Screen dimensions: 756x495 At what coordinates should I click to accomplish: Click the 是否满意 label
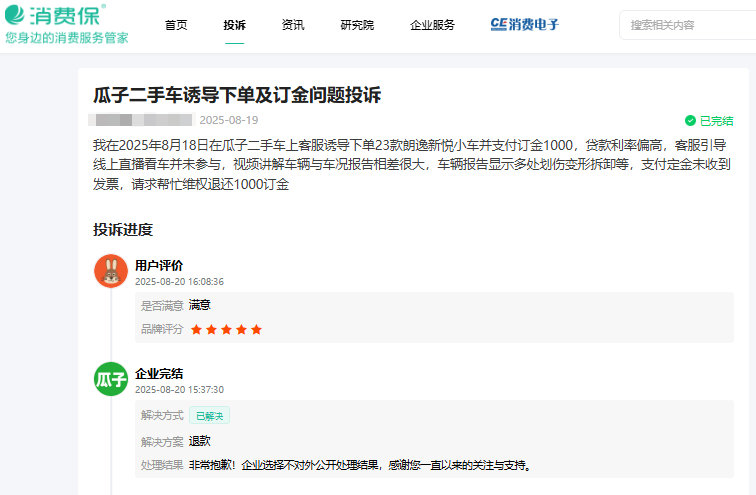(162, 306)
